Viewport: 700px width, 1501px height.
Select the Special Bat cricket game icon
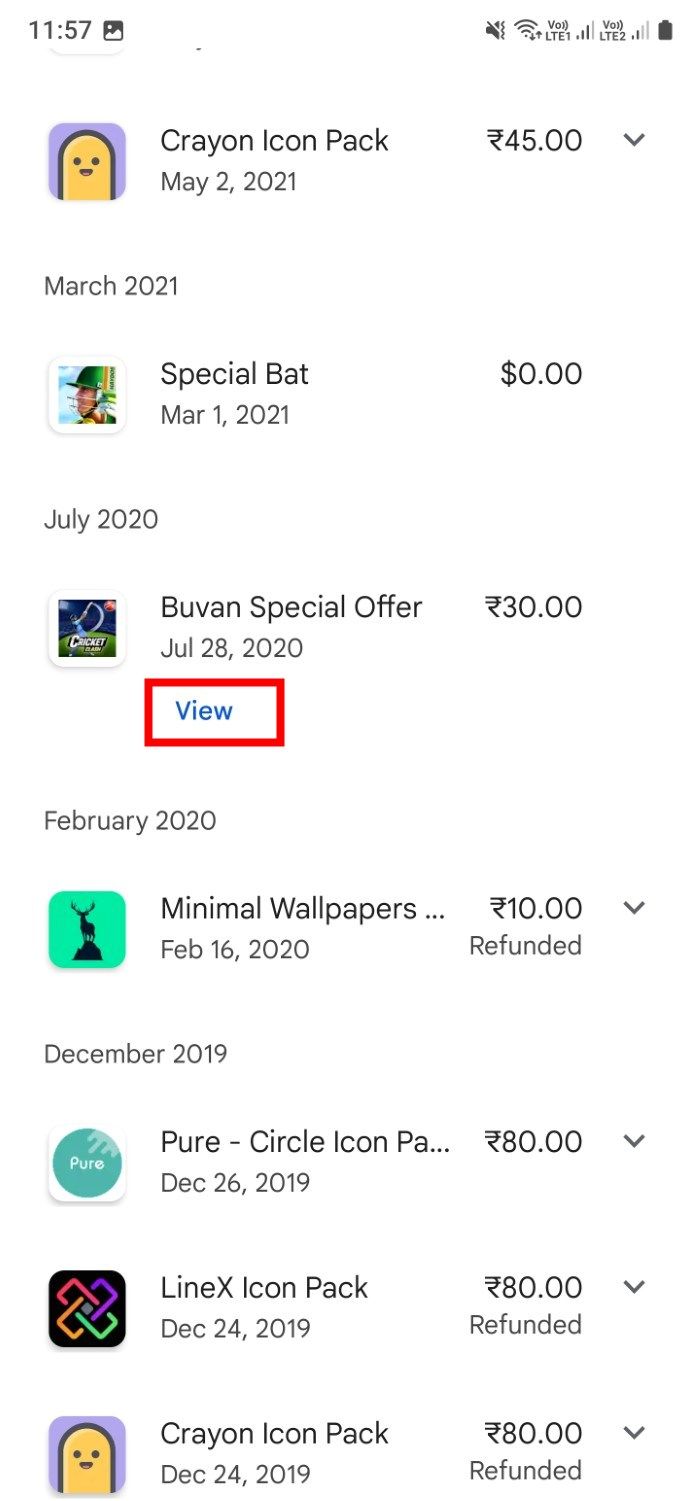(87, 394)
